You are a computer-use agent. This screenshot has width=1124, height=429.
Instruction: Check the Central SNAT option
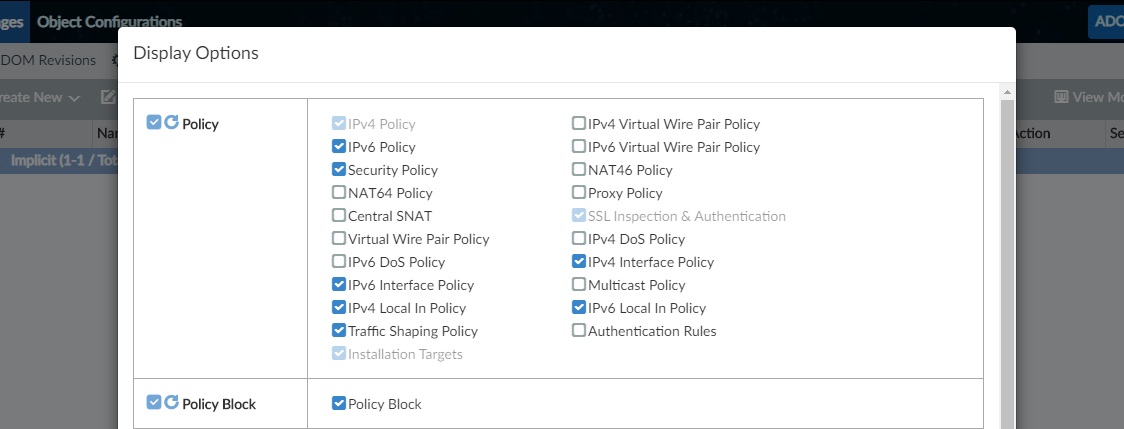pos(339,216)
